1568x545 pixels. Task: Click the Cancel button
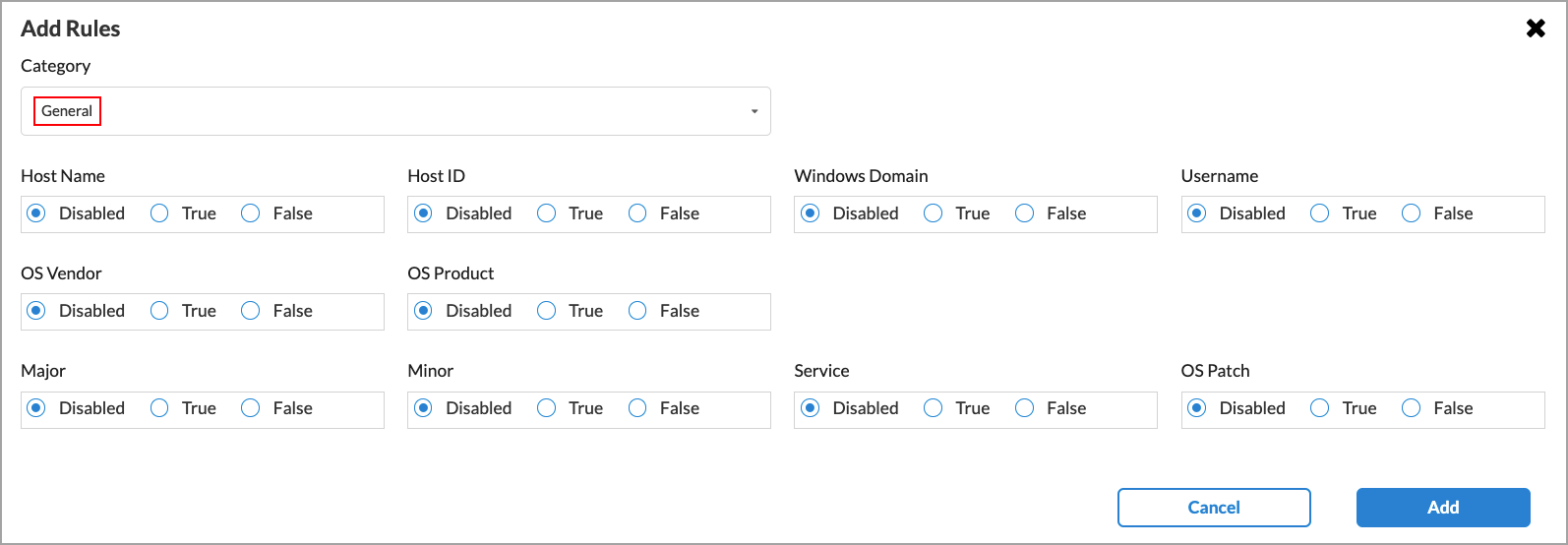1214,508
